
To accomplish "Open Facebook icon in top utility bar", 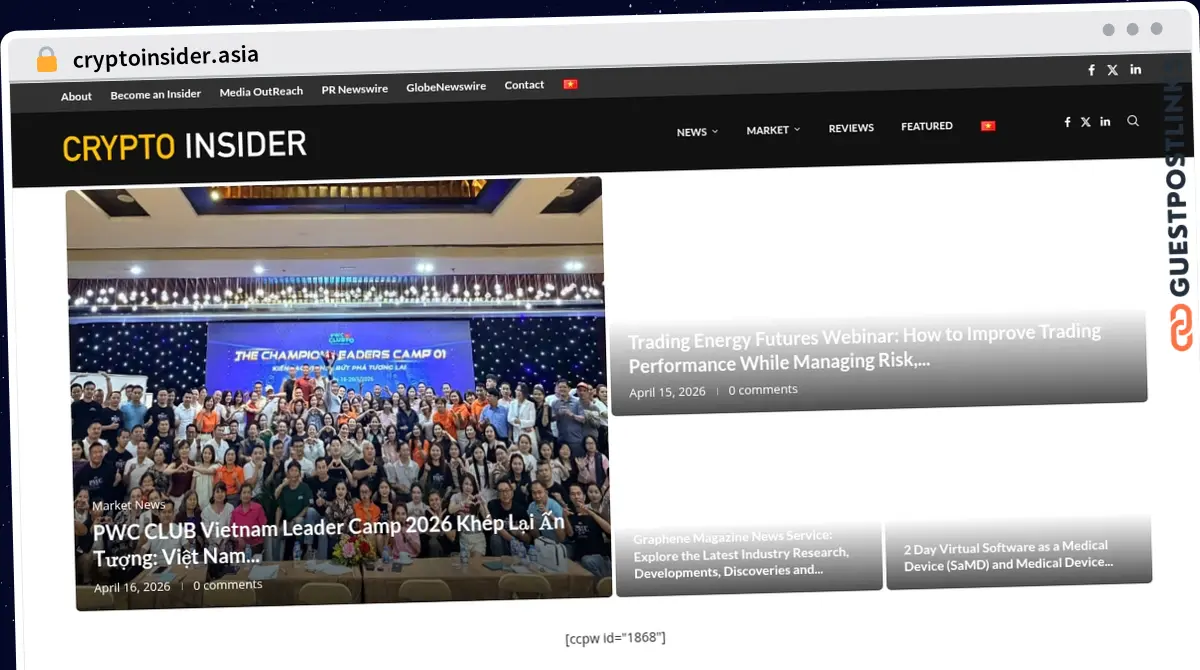I will [x=1091, y=70].
